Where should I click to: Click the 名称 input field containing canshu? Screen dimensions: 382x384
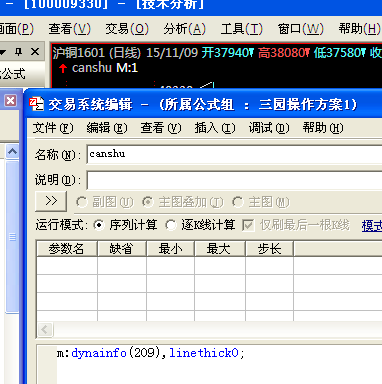click(x=234, y=154)
